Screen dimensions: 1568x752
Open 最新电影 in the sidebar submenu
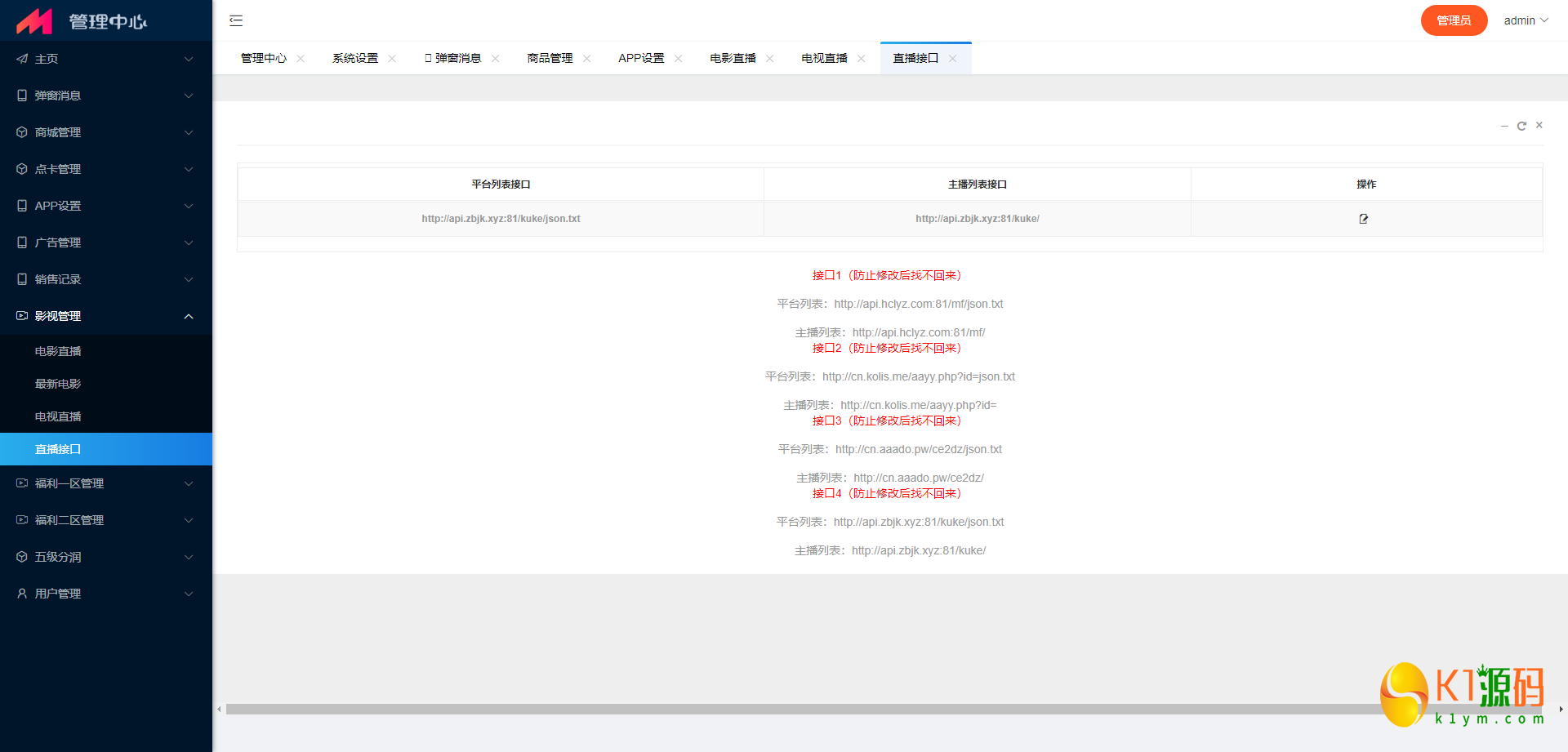(x=58, y=384)
